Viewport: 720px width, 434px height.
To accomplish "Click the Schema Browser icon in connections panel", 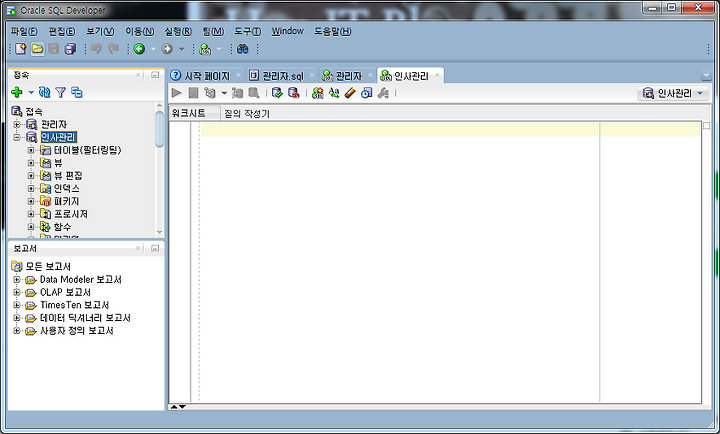I will (x=77, y=92).
